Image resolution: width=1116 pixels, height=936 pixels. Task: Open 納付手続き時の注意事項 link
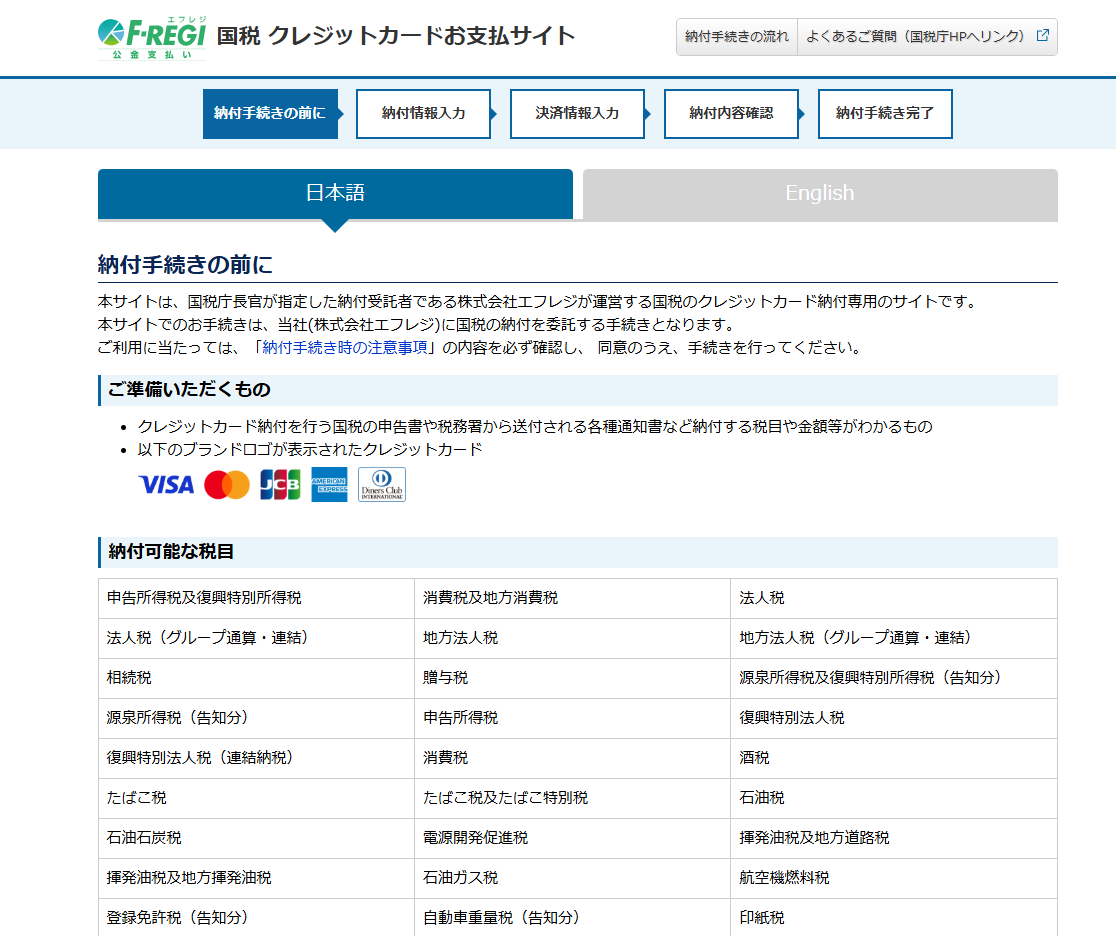345,348
